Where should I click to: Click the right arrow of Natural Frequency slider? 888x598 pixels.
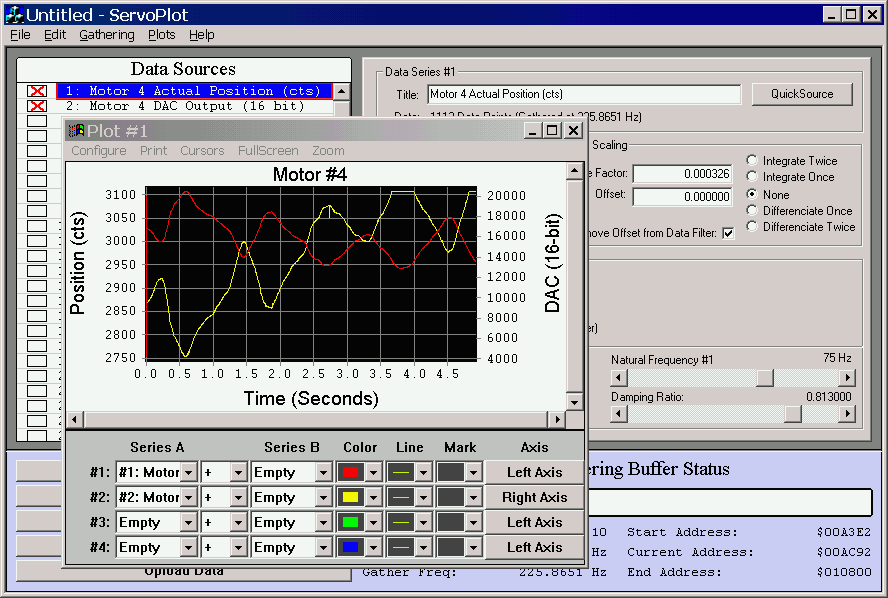click(847, 378)
